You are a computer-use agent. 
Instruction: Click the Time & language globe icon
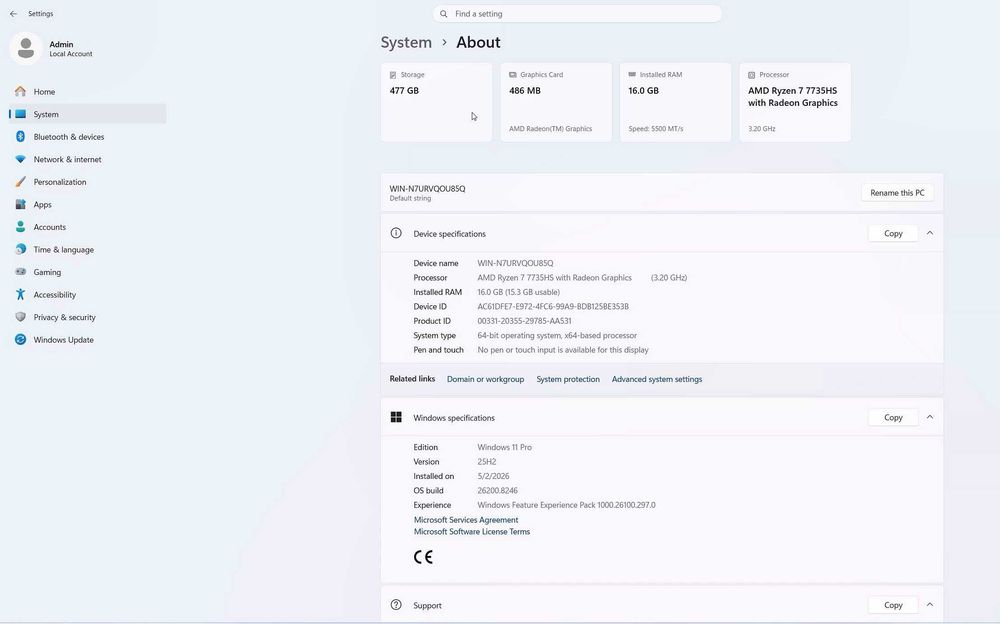20,249
